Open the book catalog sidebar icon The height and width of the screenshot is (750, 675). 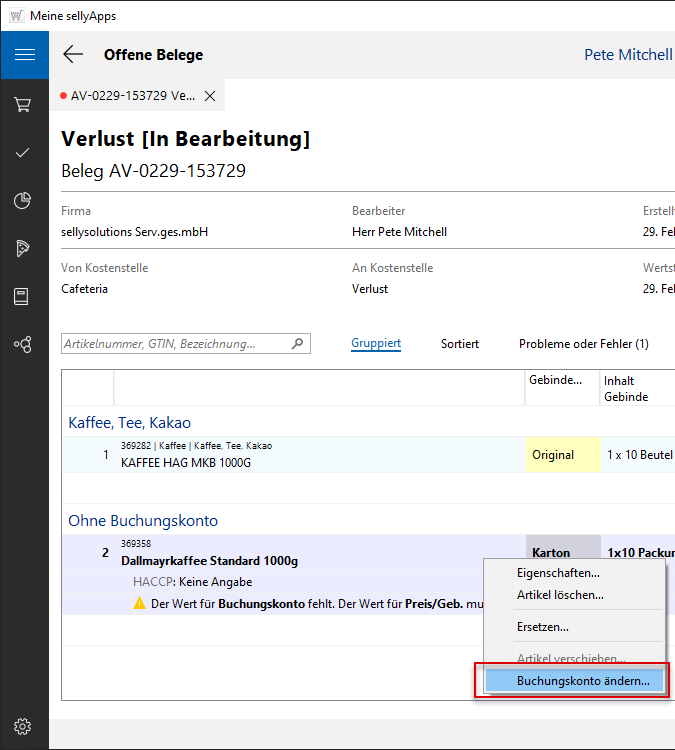click(23, 297)
